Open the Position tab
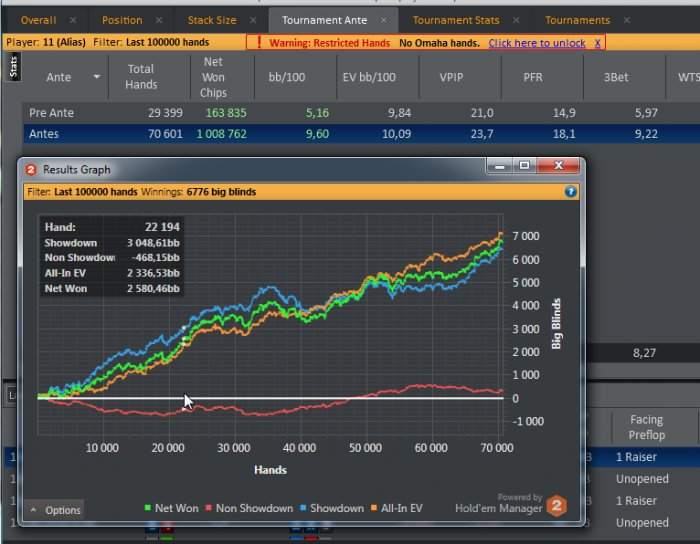Viewport: 700px width, 544px height. click(x=122, y=20)
